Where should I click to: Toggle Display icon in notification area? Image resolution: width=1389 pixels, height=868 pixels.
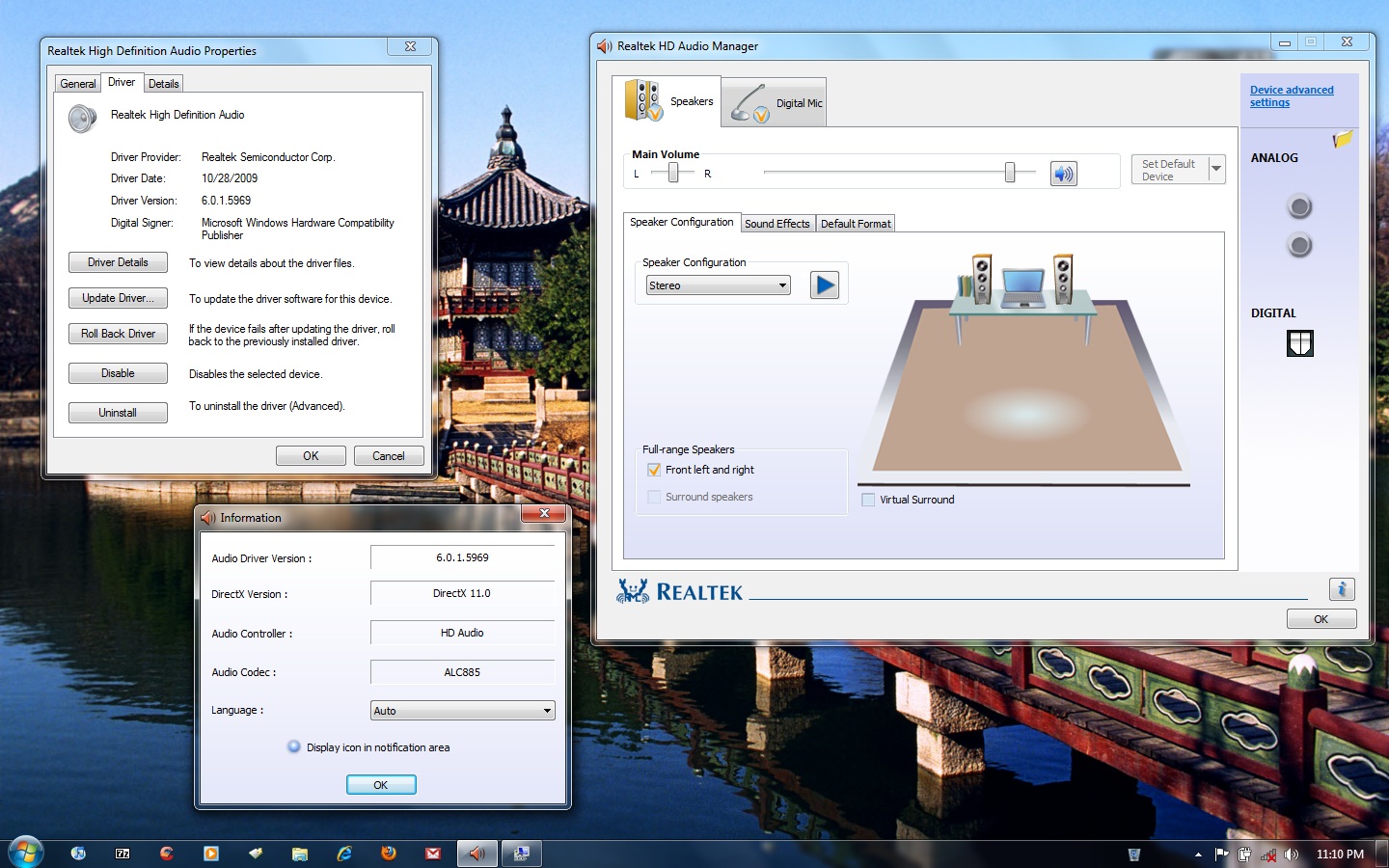(294, 746)
